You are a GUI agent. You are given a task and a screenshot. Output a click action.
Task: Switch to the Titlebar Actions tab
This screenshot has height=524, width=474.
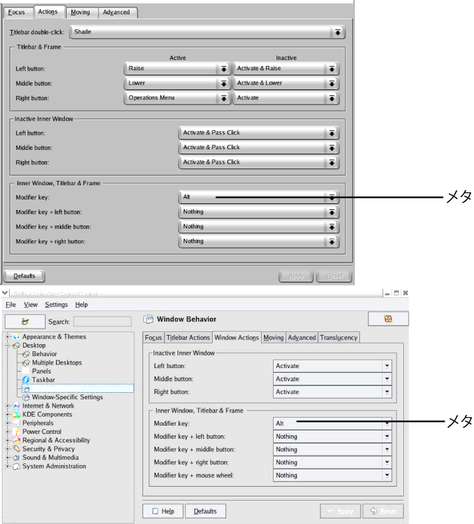tap(188, 338)
